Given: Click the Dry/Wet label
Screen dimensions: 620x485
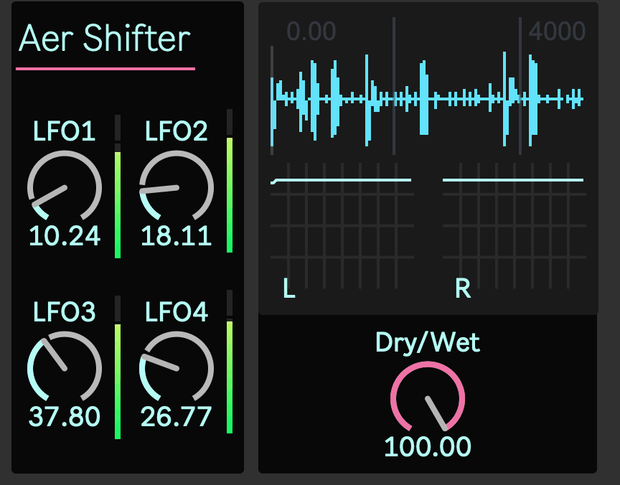Looking at the screenshot, I should tap(427, 343).
